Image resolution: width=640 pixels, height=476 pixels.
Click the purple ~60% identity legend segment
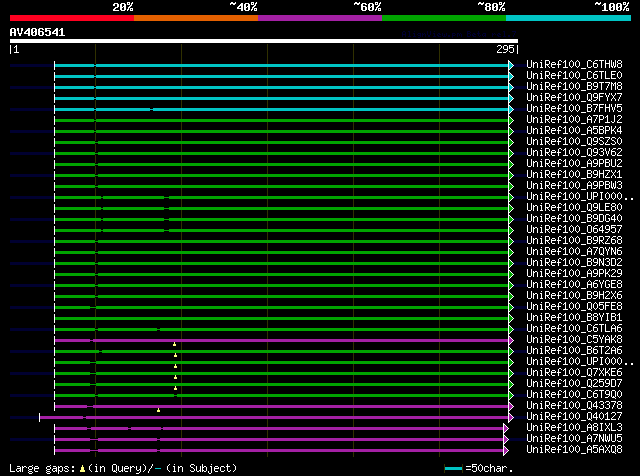point(320,18)
